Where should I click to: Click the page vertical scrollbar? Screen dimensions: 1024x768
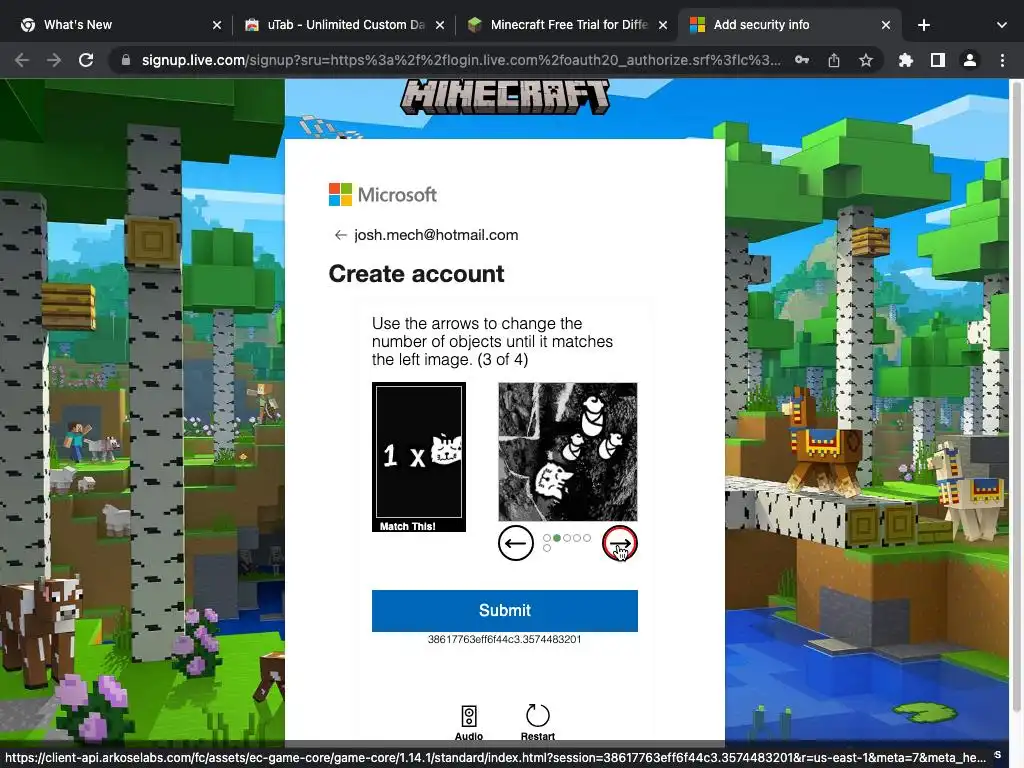click(1016, 396)
